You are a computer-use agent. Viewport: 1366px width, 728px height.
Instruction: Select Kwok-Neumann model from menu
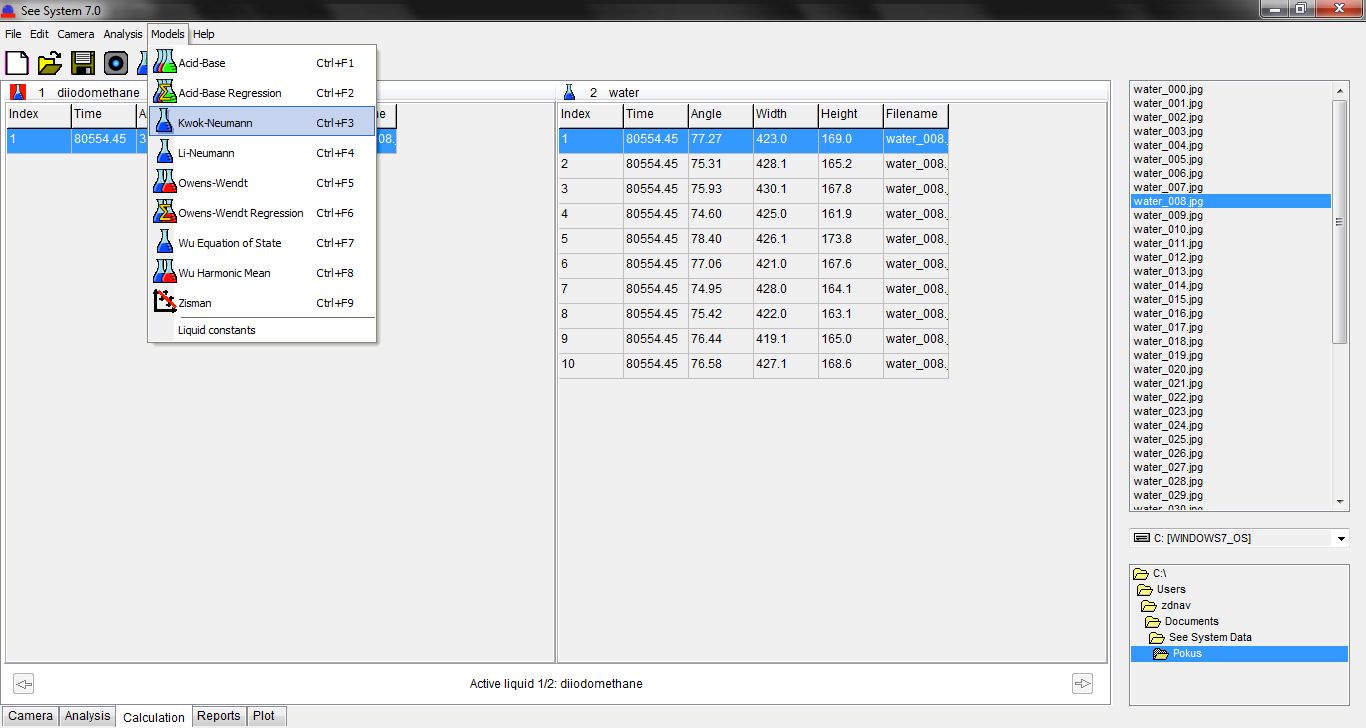coord(215,123)
